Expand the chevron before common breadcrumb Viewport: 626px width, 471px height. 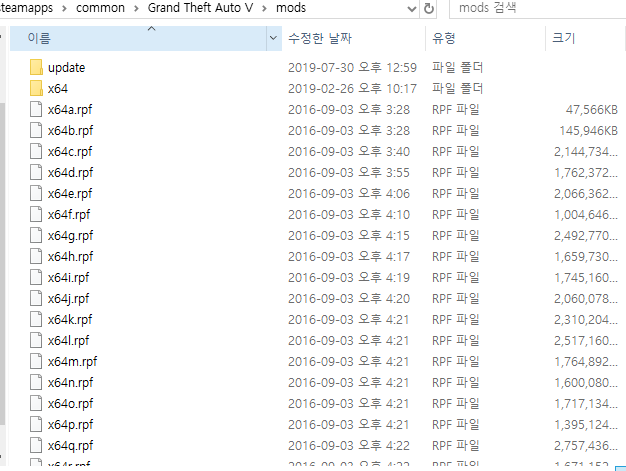64,8
